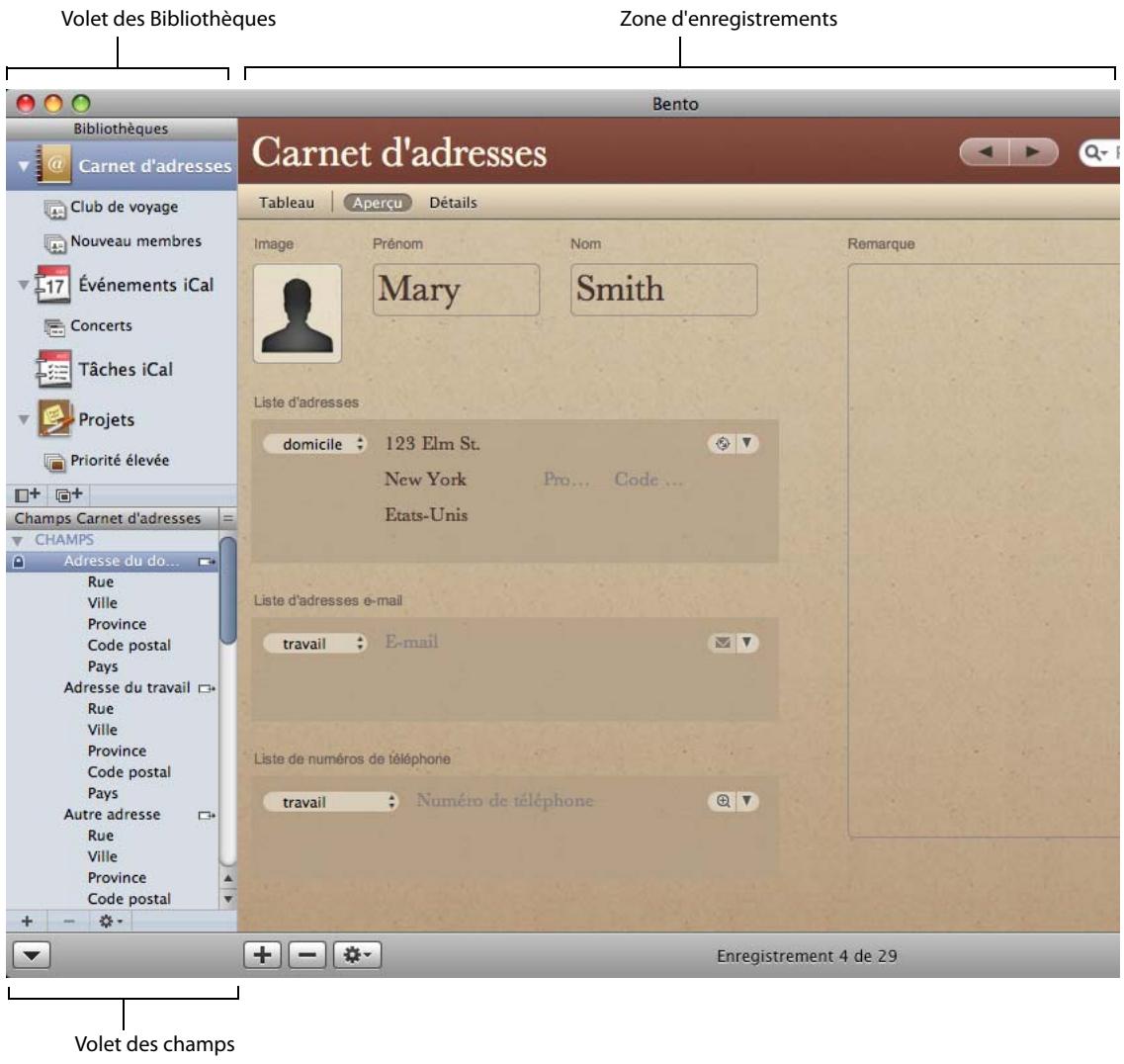Image resolution: width=1124 pixels, height=1064 pixels.
Task: Delete field with the minus button
Action: coord(69,922)
